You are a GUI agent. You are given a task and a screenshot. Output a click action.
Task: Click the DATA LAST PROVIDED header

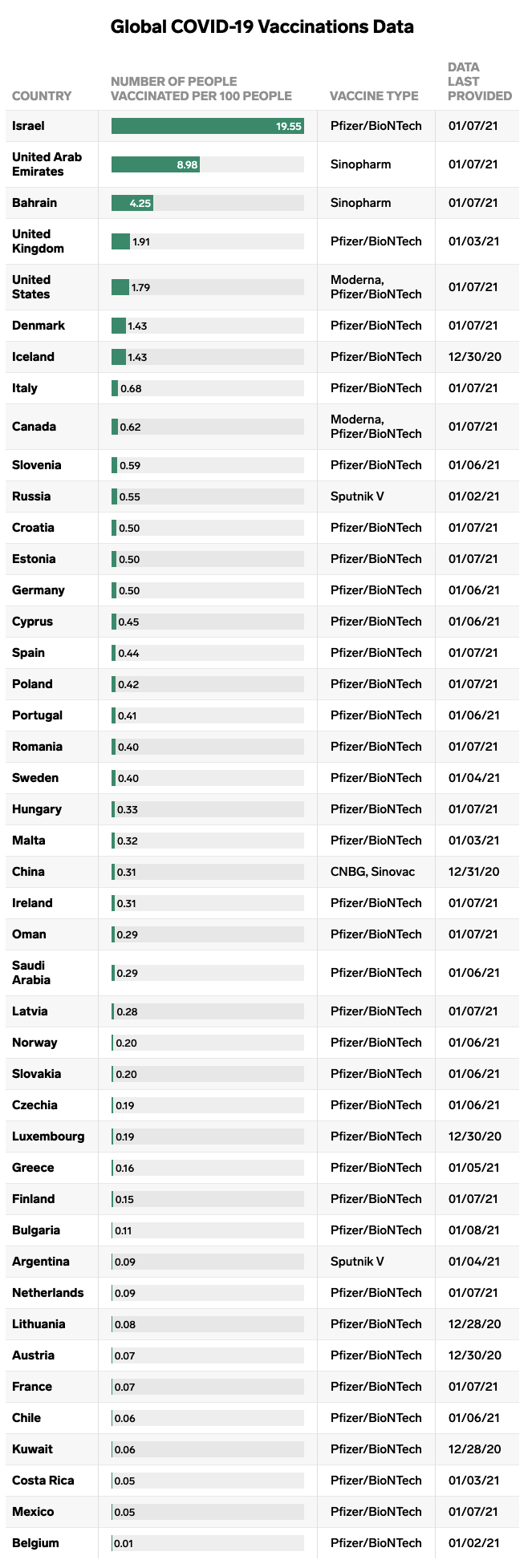479,82
